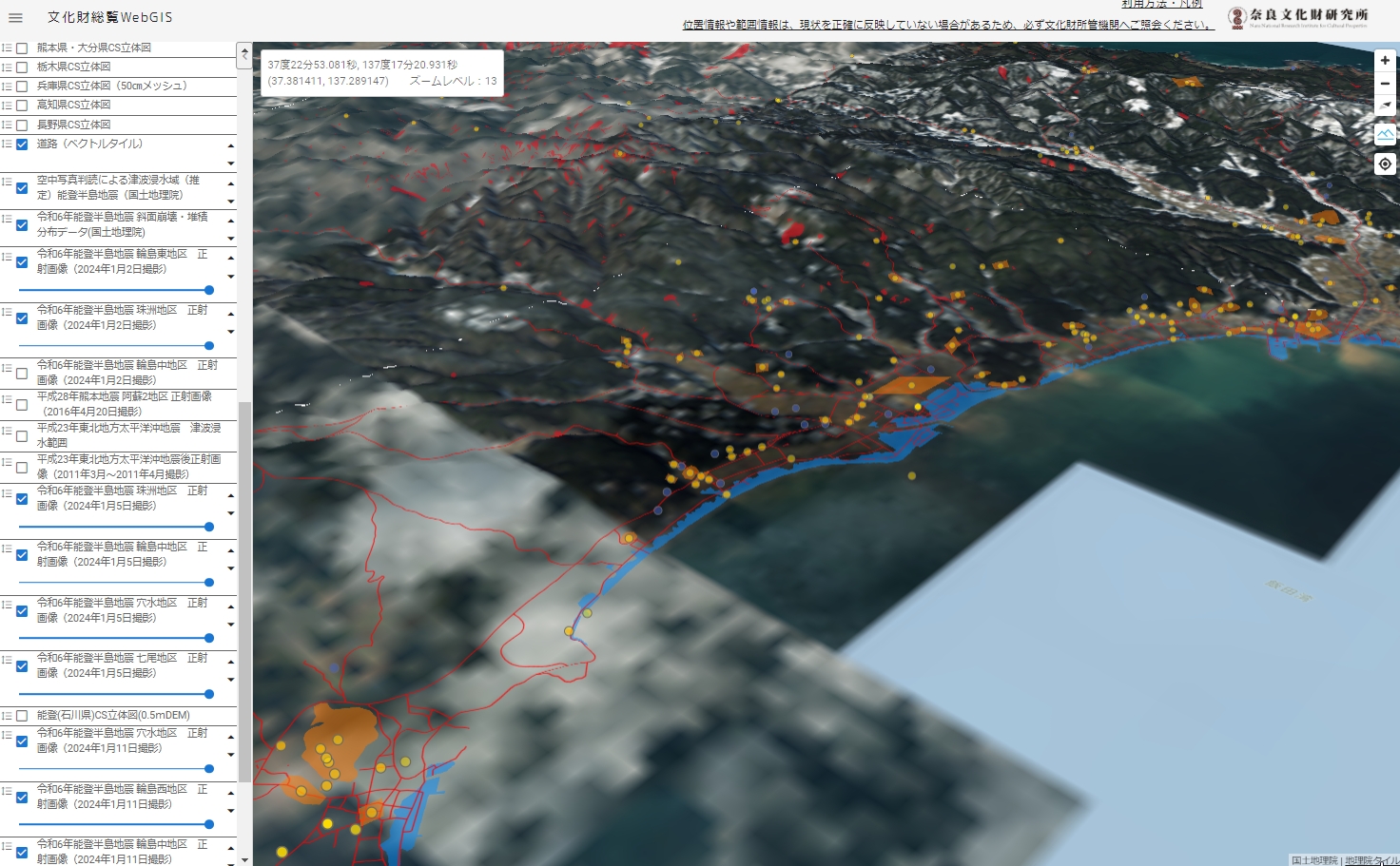The image size is (1400, 866).
Task: Click the Nara cultural properties institute logo
Action: 1298,17
